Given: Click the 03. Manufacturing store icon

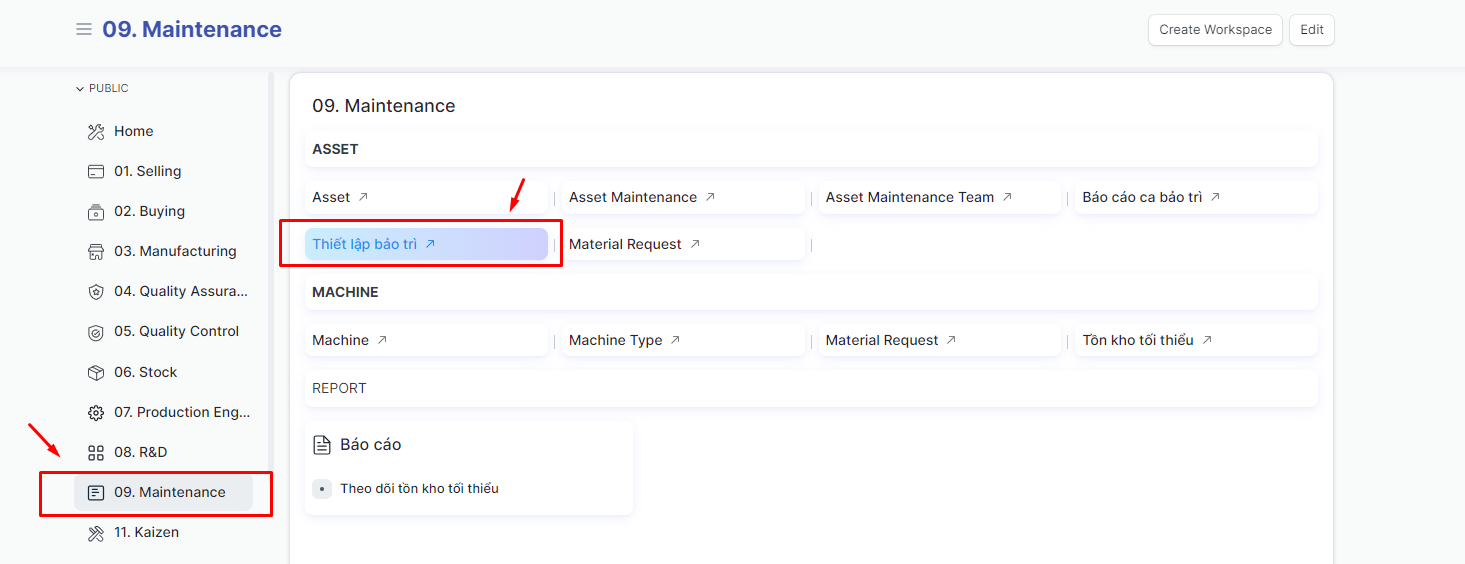Looking at the screenshot, I should [x=96, y=252].
